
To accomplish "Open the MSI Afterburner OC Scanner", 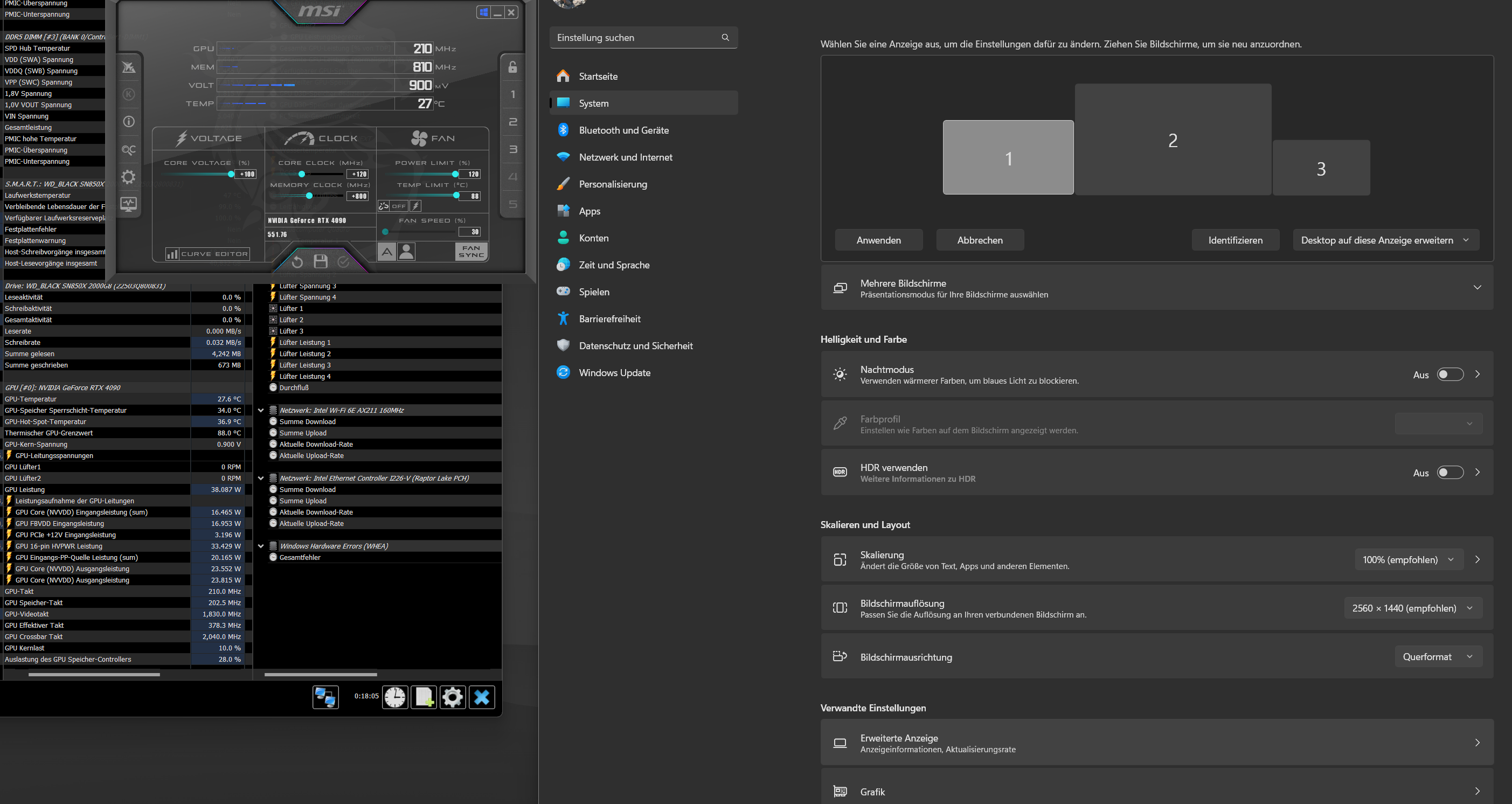I will coord(129,150).
